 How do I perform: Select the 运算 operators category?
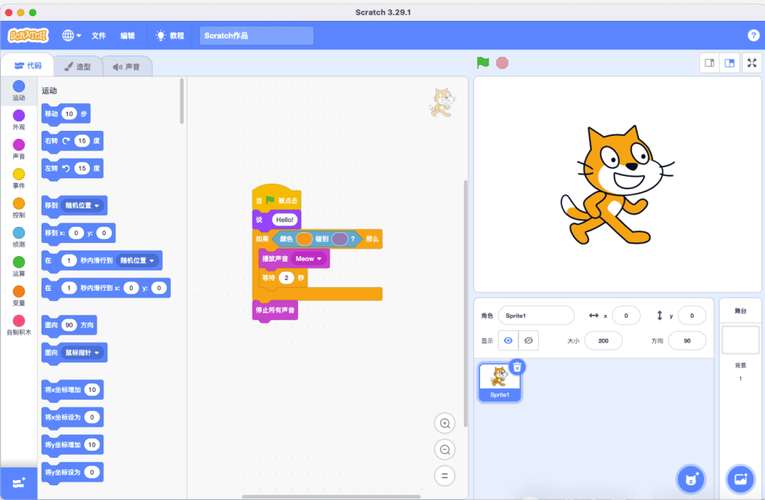point(19,266)
